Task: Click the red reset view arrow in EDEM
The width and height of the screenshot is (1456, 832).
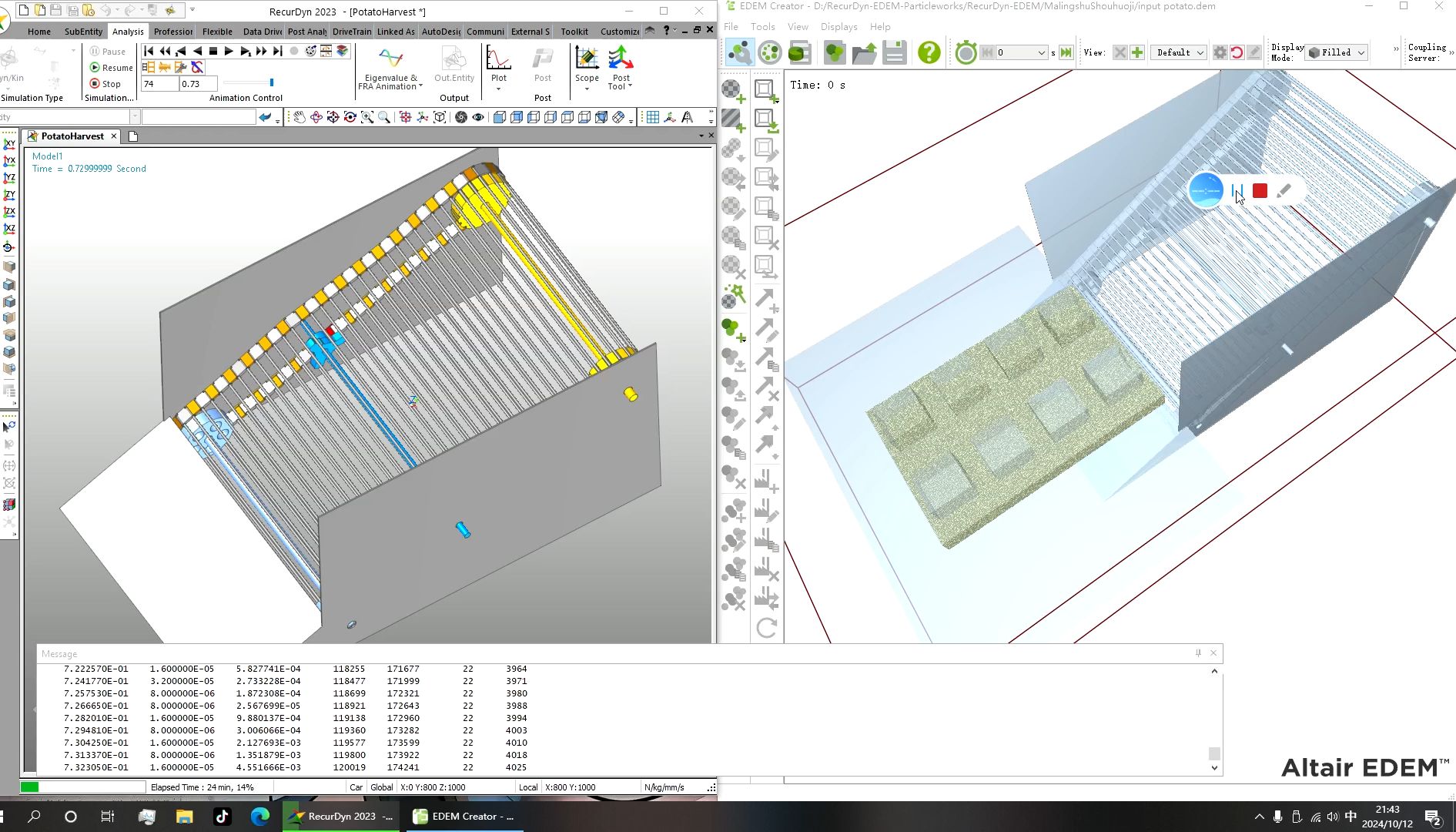Action: (1237, 52)
